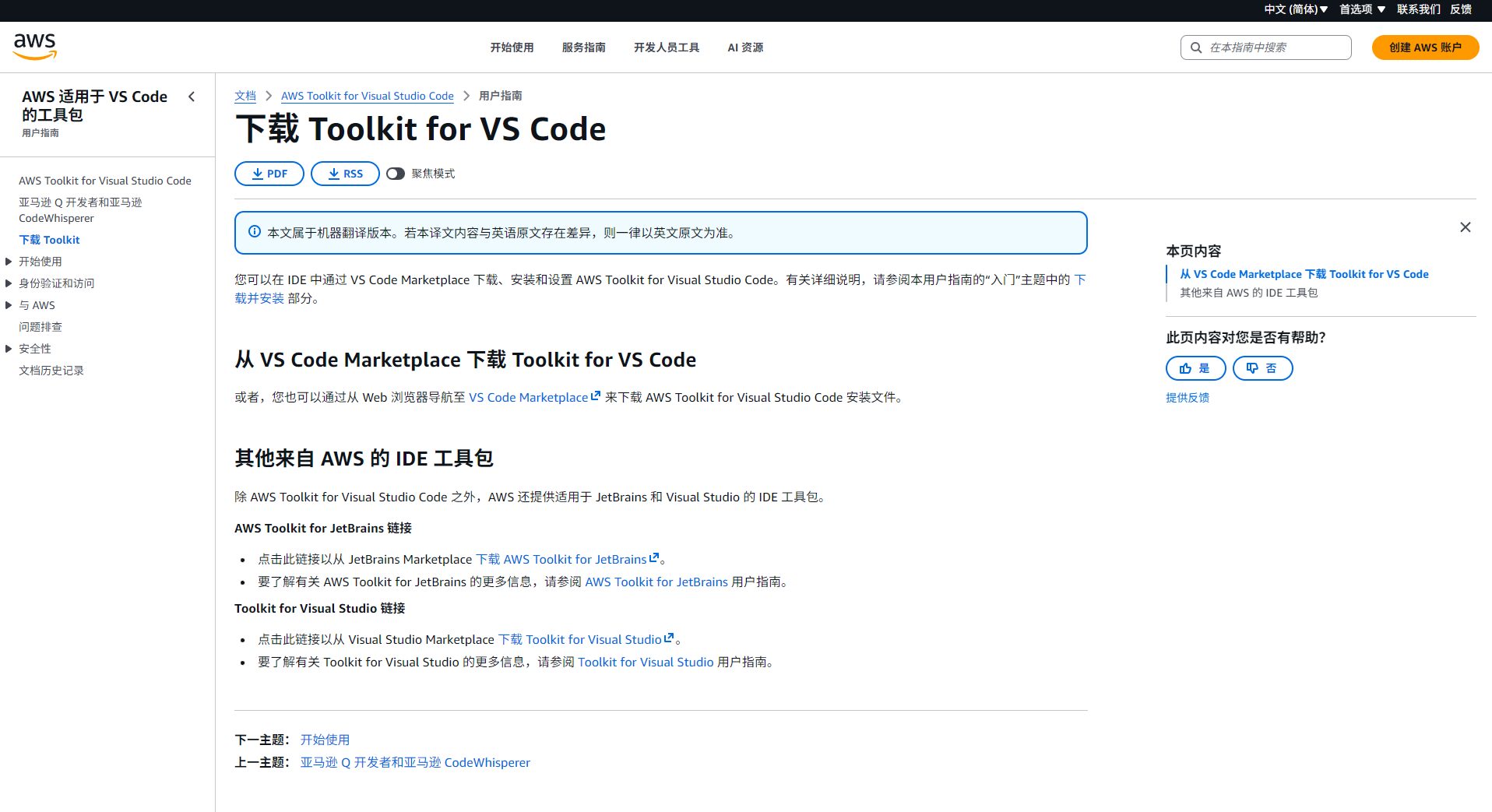Follow the 提供反馈 link
This screenshot has height=812, width=1492.
1188,397
